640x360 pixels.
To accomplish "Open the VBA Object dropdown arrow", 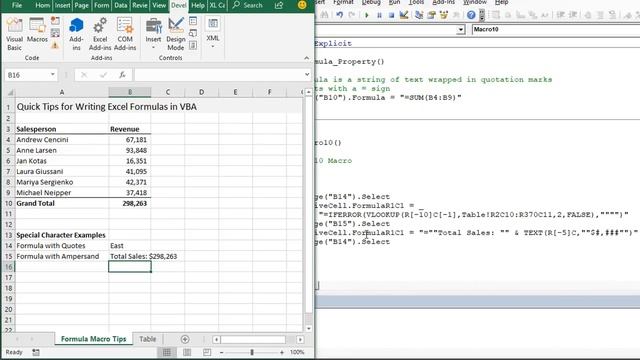I will point(461,29).
